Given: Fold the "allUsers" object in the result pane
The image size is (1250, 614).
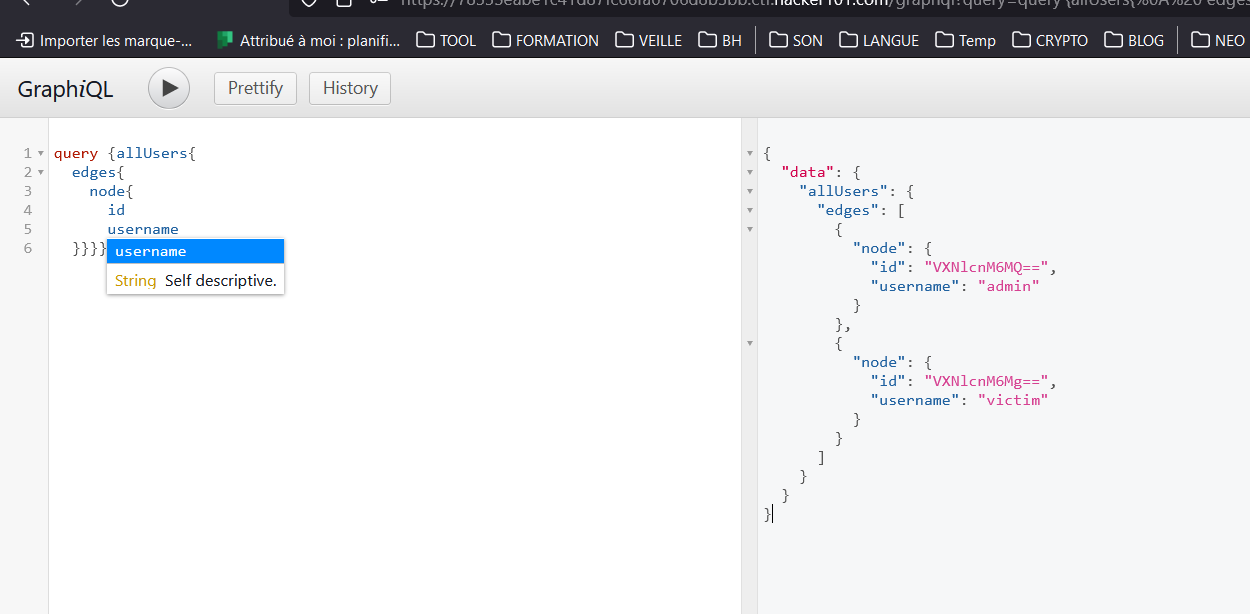Looking at the screenshot, I should (x=750, y=192).
